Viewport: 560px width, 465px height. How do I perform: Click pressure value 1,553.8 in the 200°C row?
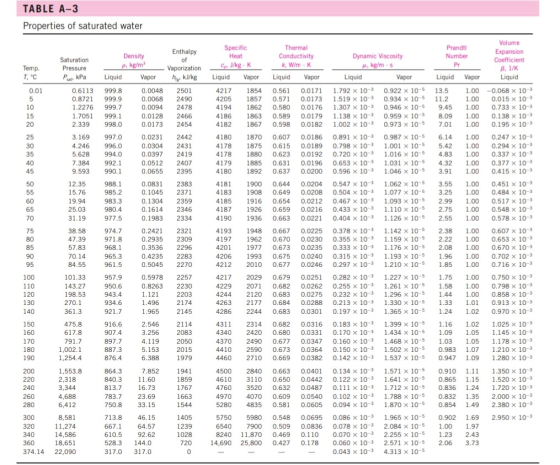[x=70, y=371]
